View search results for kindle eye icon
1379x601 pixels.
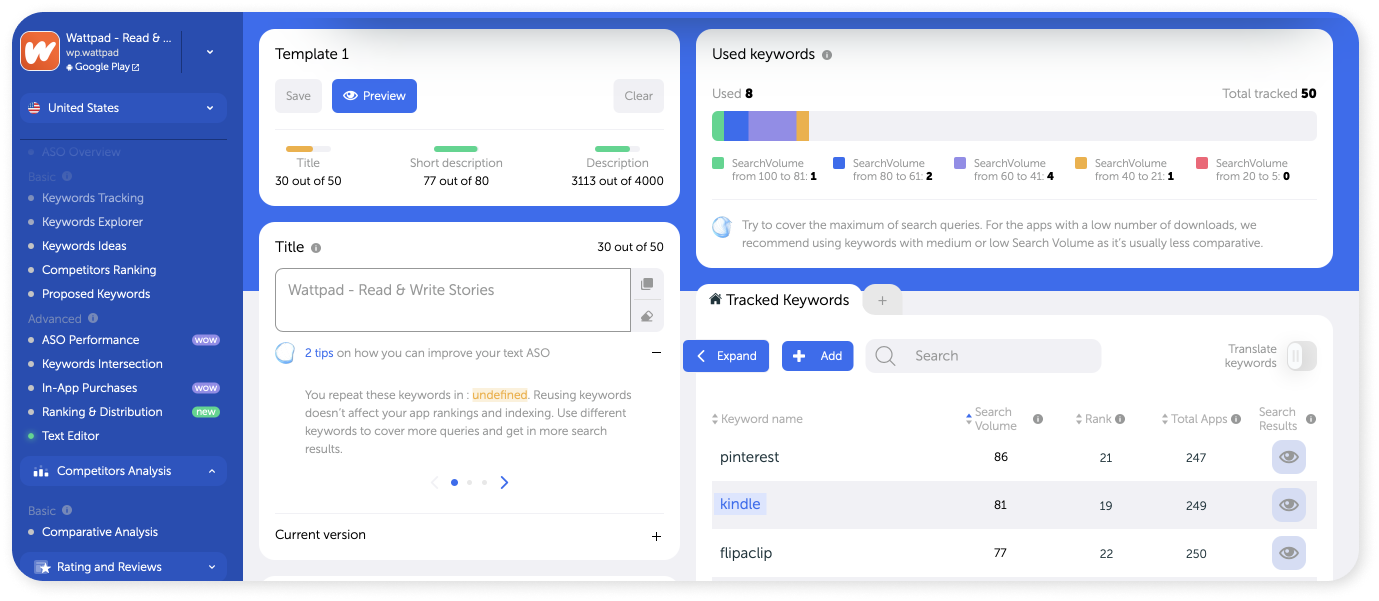(1289, 505)
